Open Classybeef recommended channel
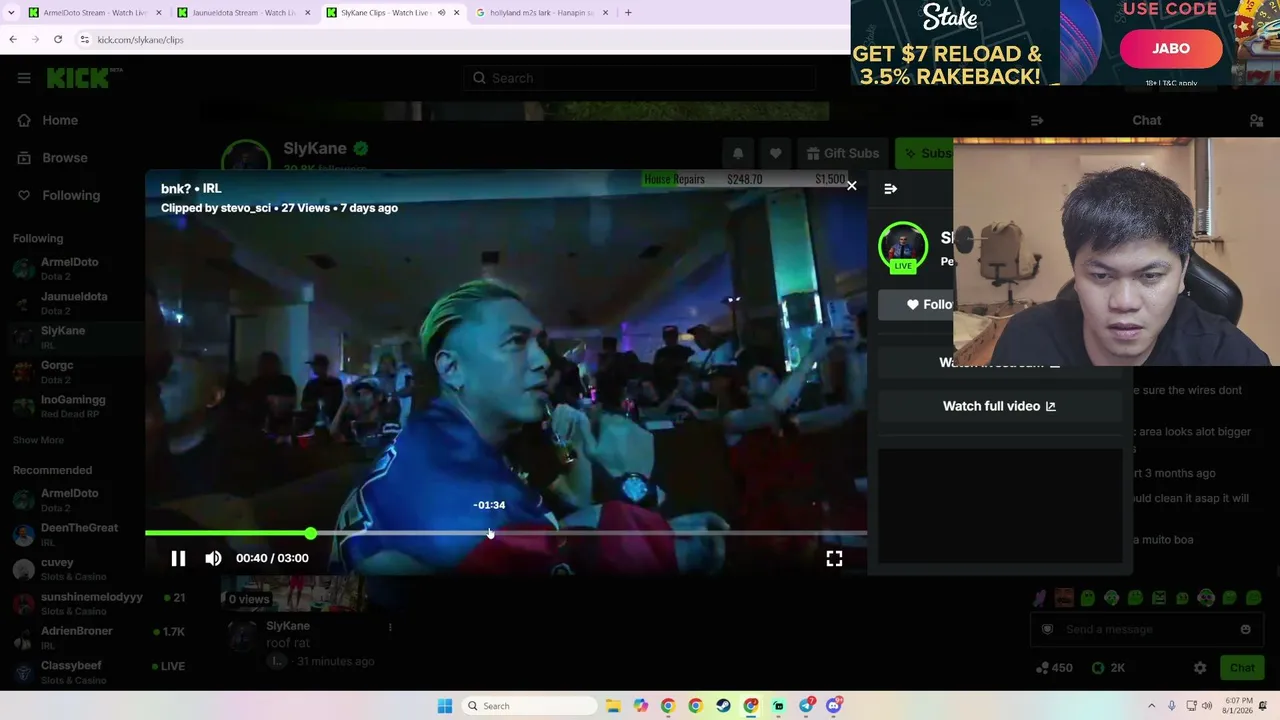The image size is (1280, 720). [x=71, y=671]
